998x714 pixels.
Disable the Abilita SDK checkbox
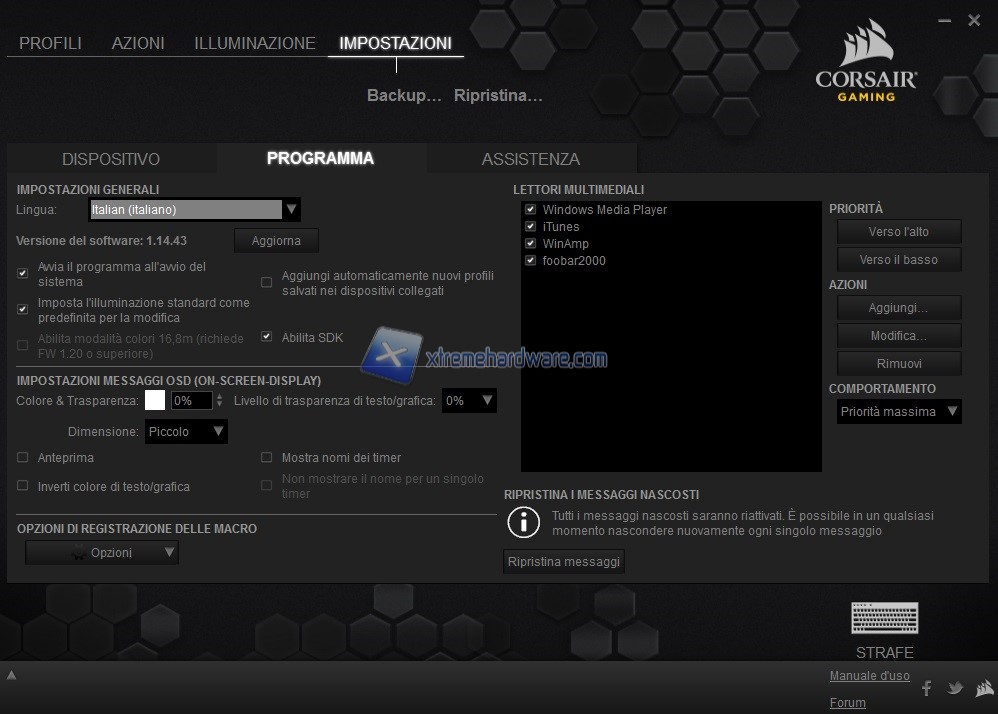pos(266,337)
